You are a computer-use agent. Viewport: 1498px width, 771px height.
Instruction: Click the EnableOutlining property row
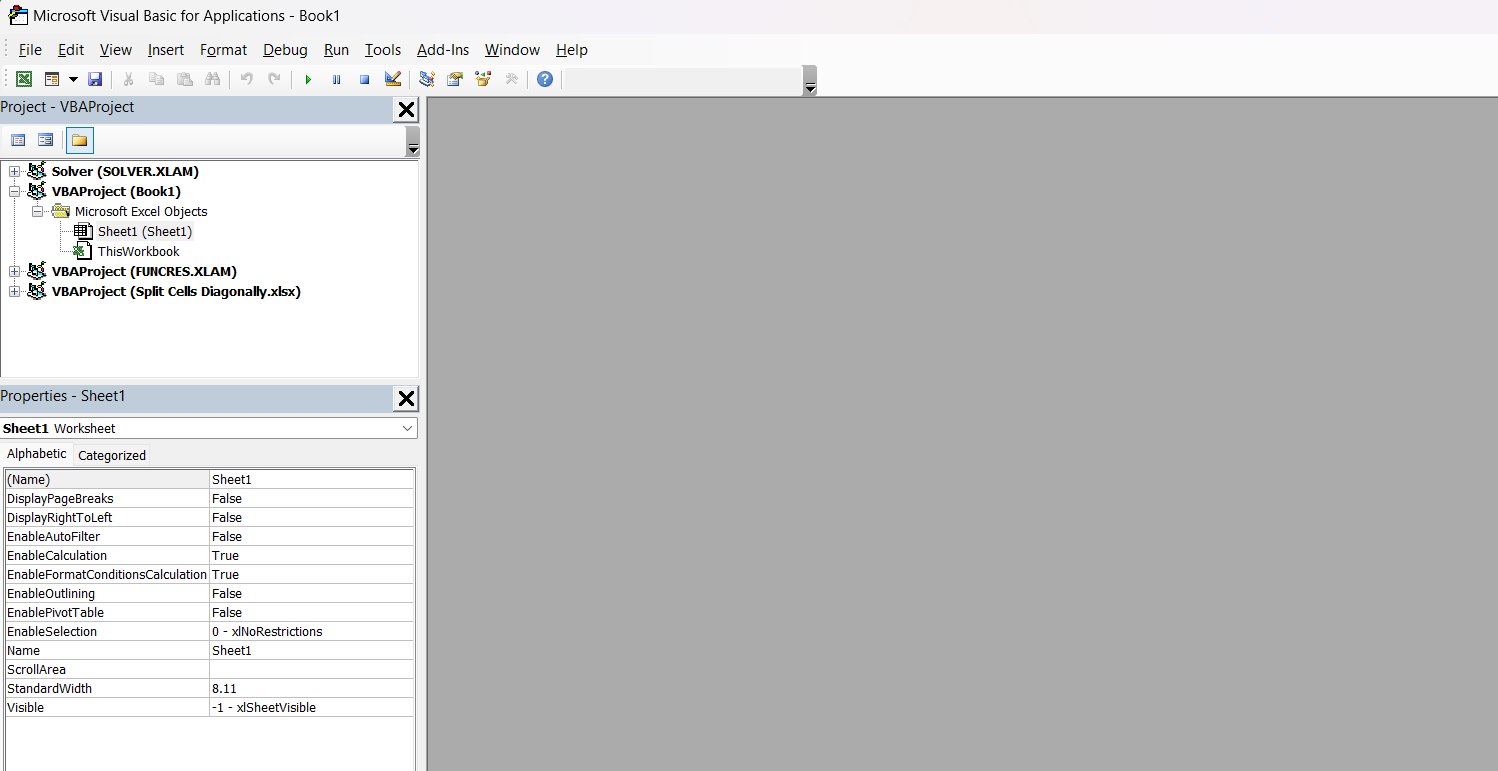pyautogui.click(x=209, y=593)
